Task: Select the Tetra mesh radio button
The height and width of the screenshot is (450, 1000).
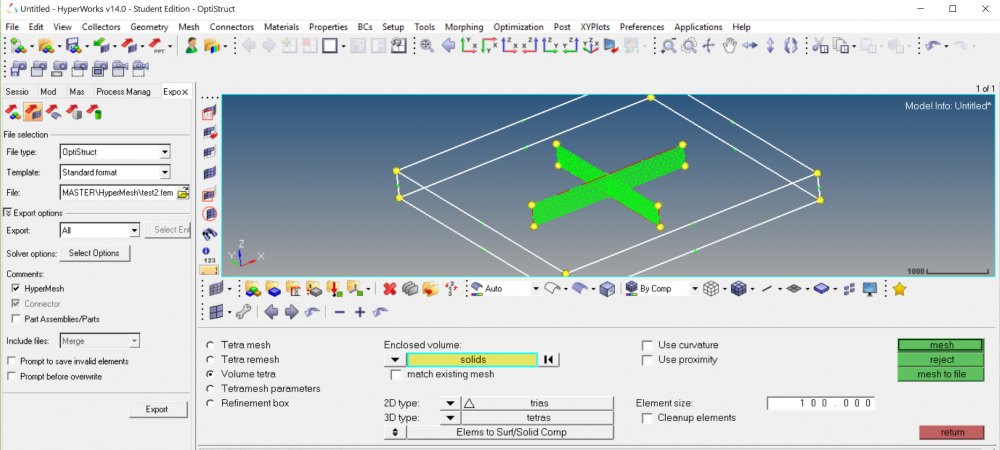Action: pyautogui.click(x=210, y=345)
